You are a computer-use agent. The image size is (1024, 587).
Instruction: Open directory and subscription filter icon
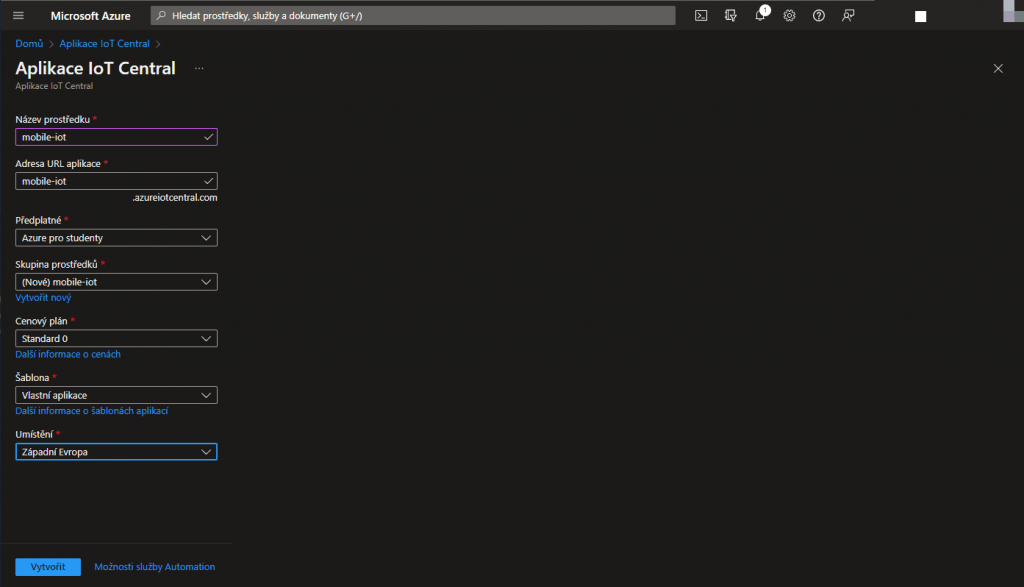pyautogui.click(x=731, y=15)
